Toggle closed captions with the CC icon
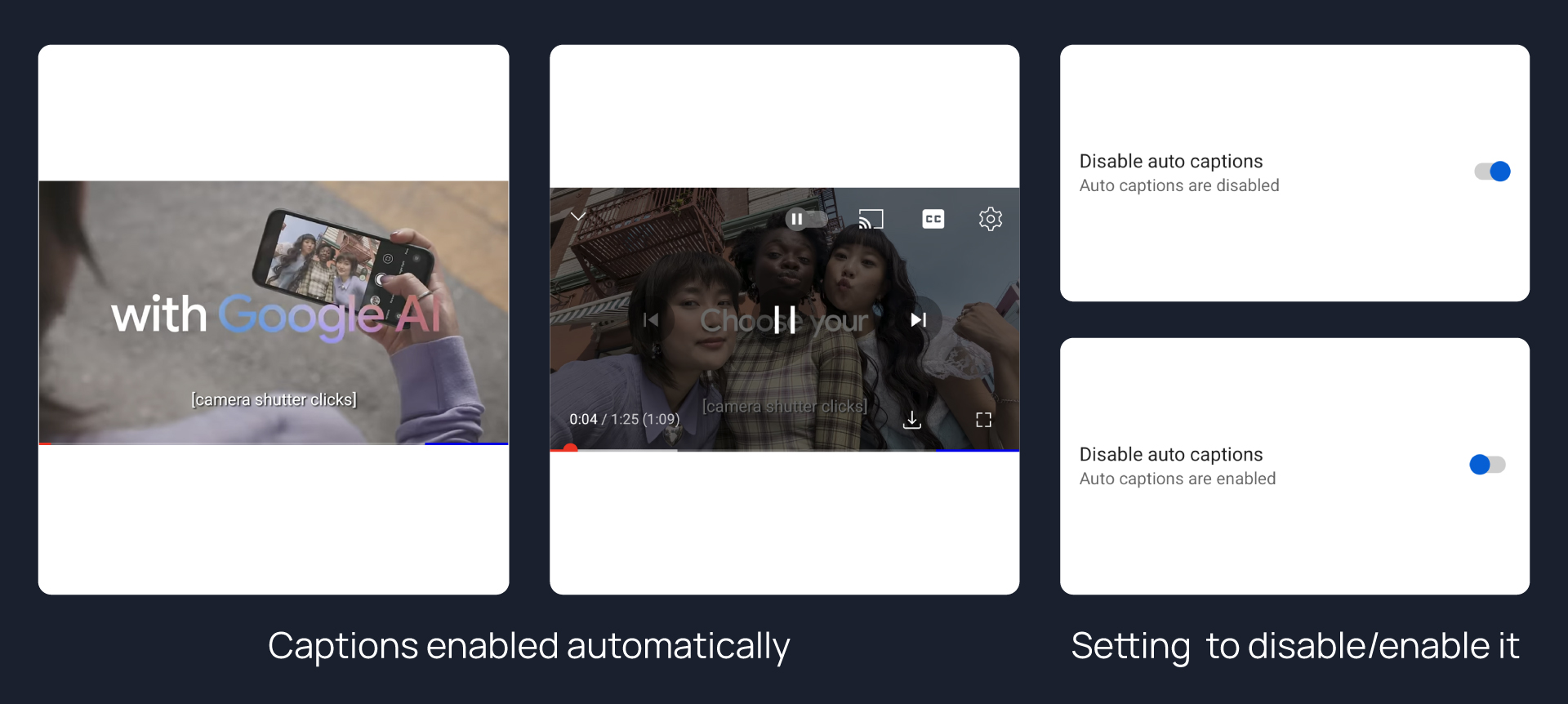The width and height of the screenshot is (1568, 704). pos(933,219)
